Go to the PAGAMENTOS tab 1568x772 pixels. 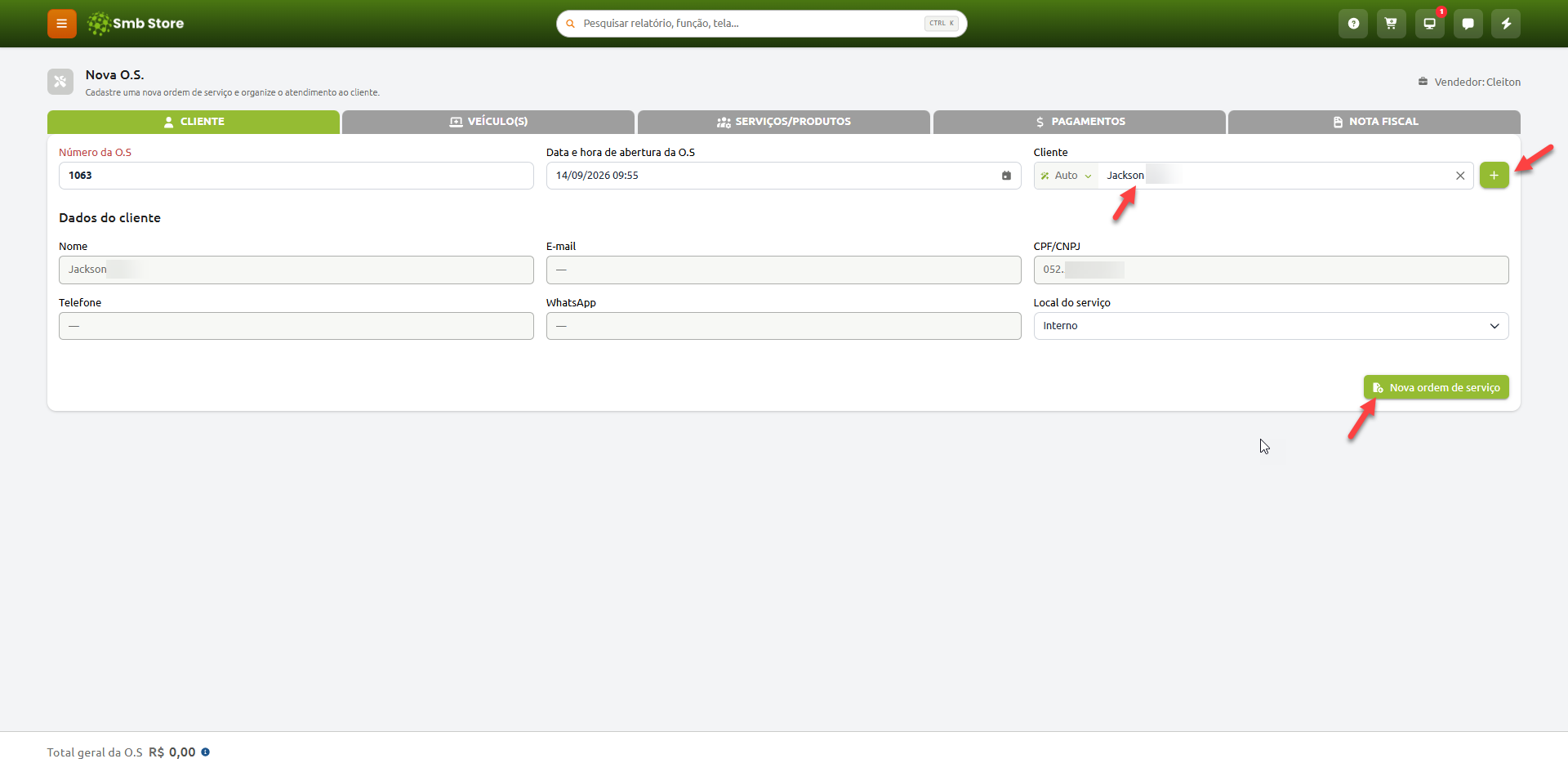[x=1080, y=122]
